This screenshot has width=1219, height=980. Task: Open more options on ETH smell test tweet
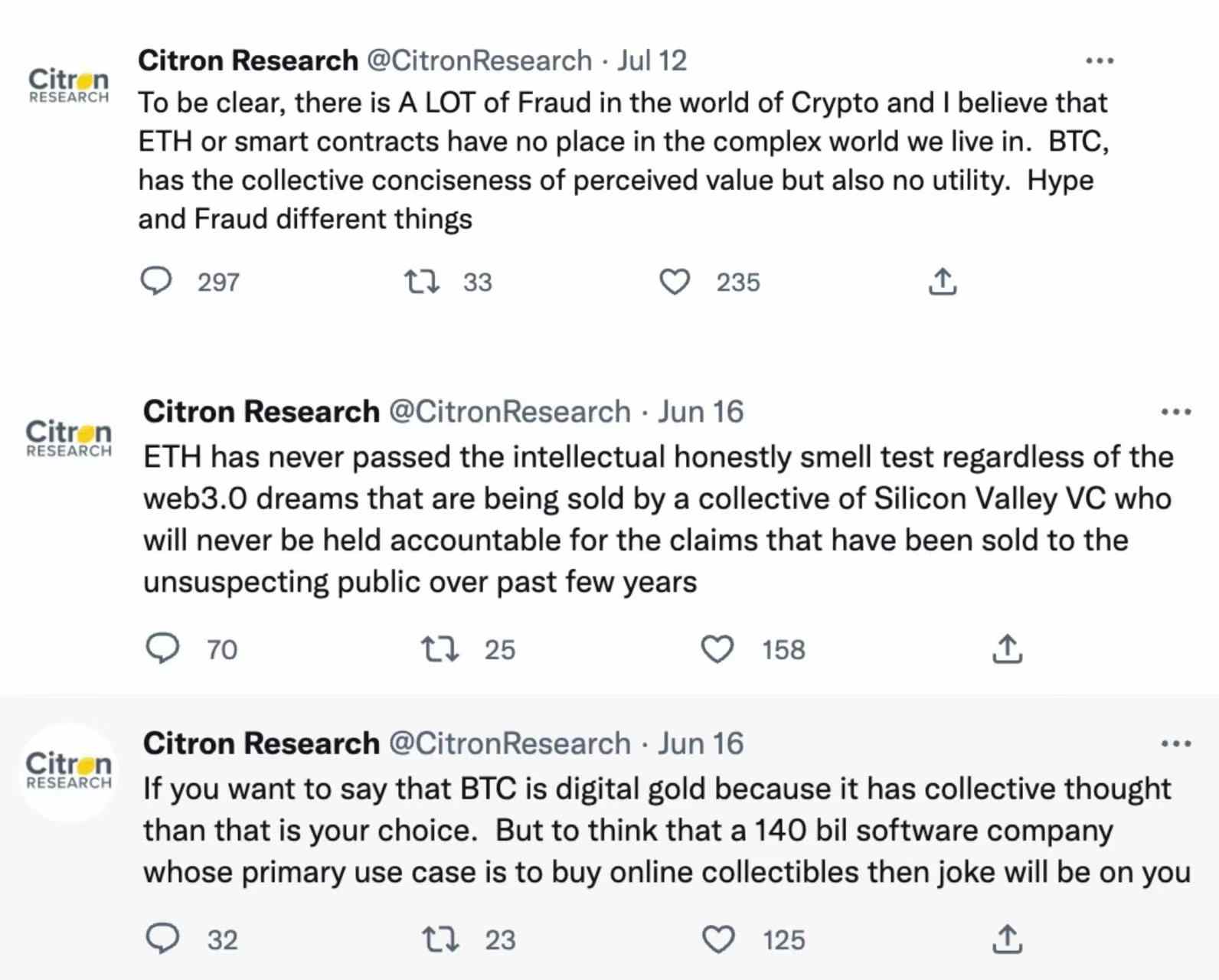[x=1175, y=412]
